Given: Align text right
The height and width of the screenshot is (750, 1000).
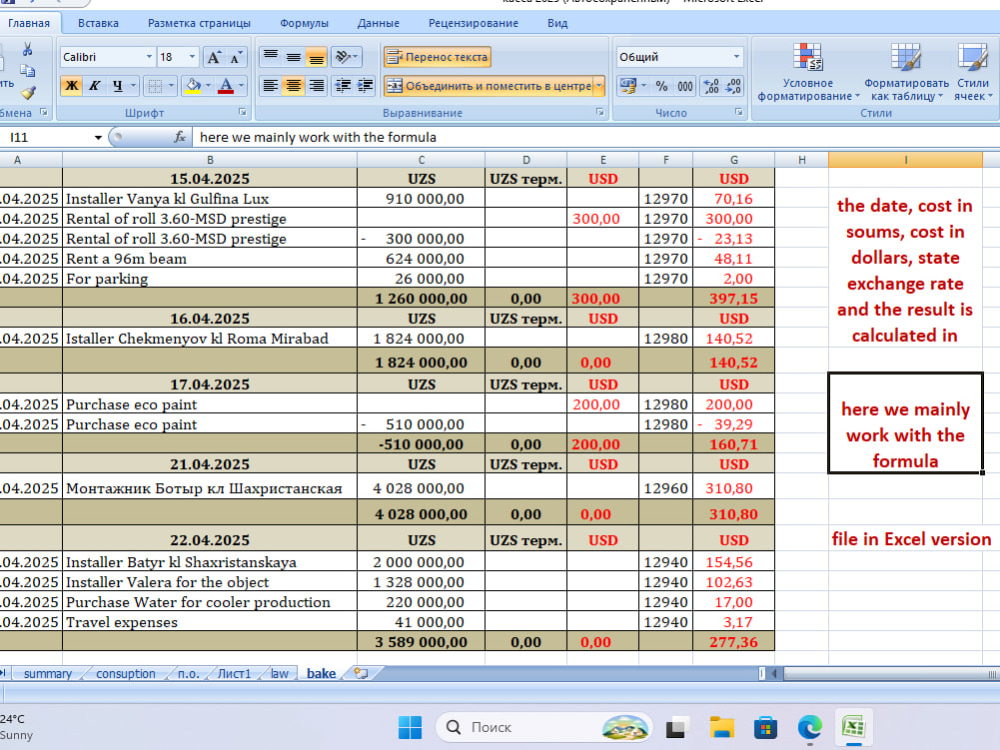Looking at the screenshot, I should tap(316, 85).
